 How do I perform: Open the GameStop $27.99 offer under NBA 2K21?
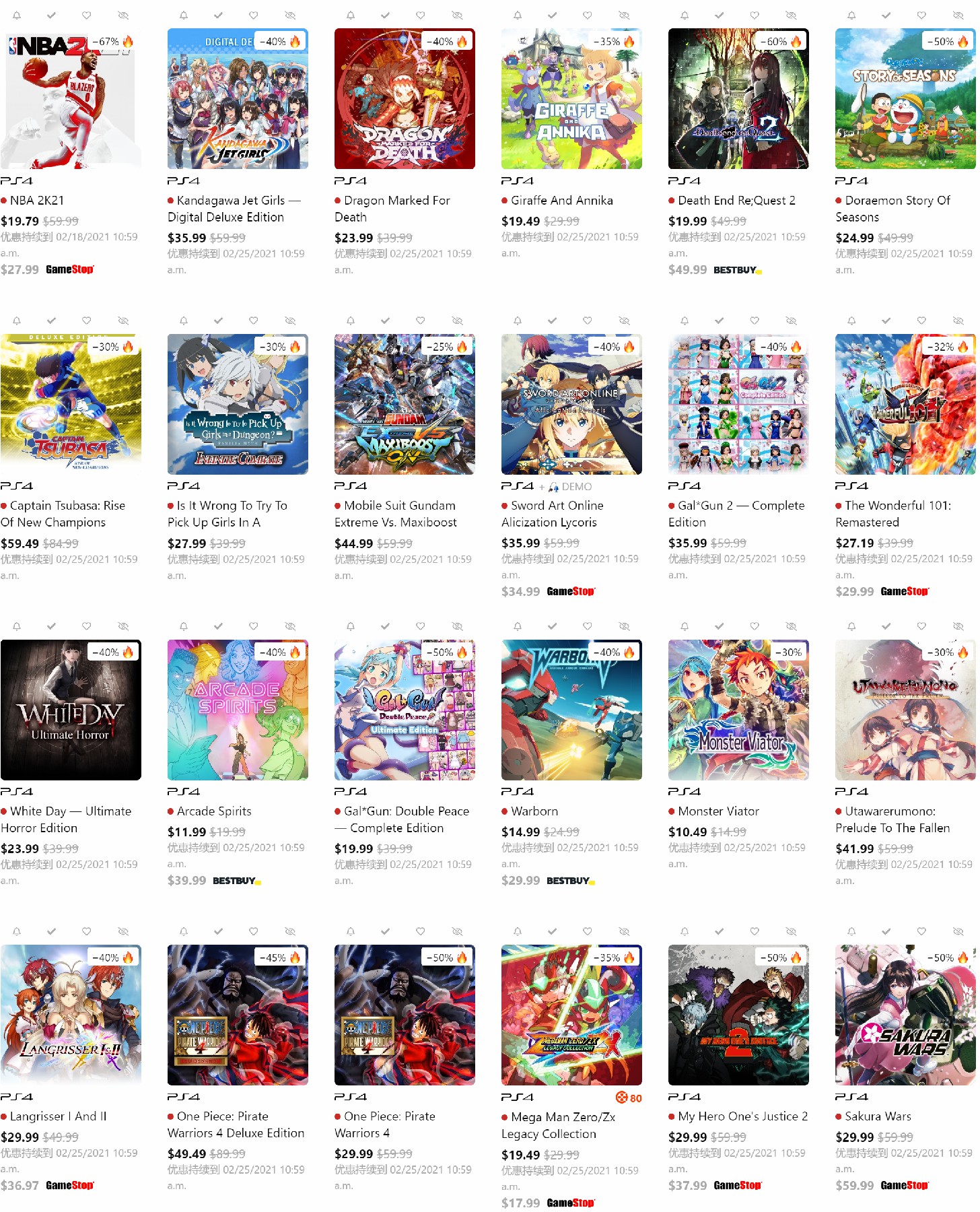47,269
